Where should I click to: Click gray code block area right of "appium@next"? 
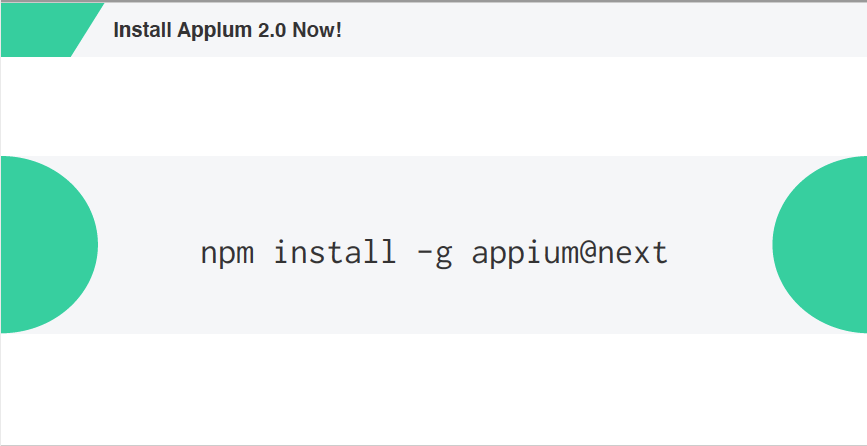720,250
